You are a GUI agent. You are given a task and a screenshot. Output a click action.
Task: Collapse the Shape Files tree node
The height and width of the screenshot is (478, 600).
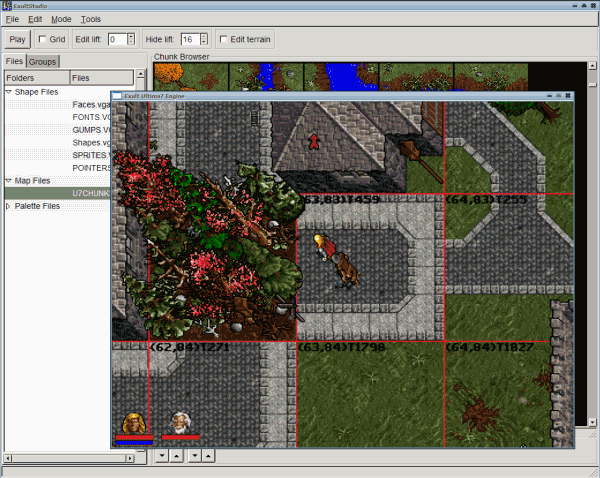[9, 92]
